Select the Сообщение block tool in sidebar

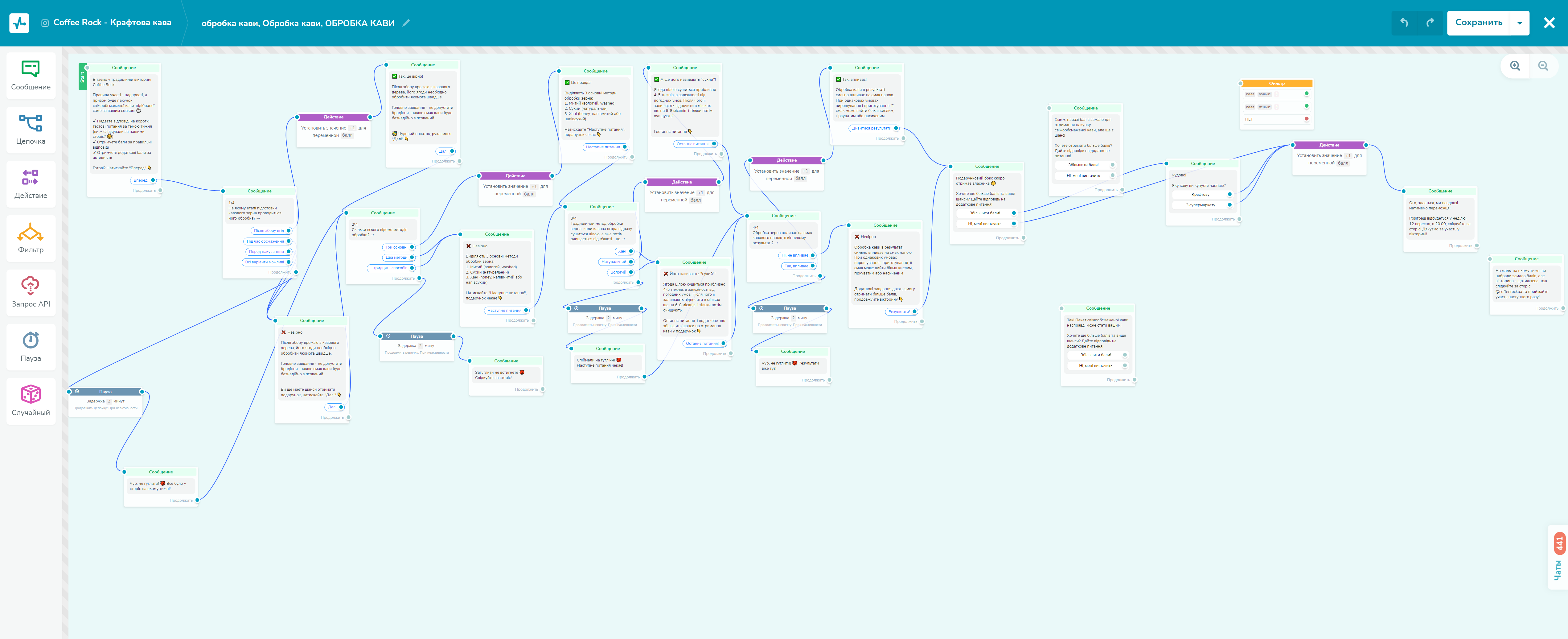pyautogui.click(x=31, y=76)
